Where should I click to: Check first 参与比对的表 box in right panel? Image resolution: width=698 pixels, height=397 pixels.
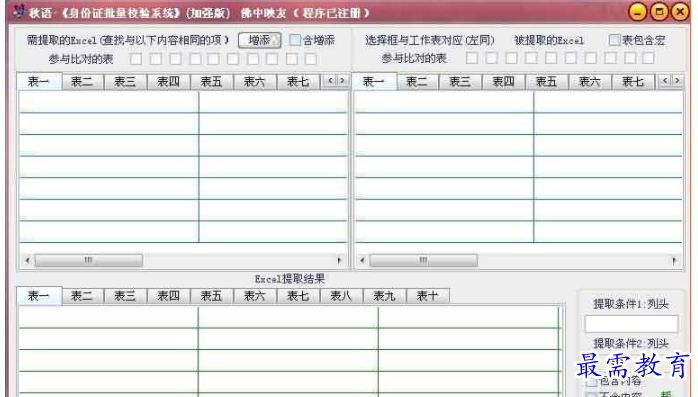[x=472, y=58]
